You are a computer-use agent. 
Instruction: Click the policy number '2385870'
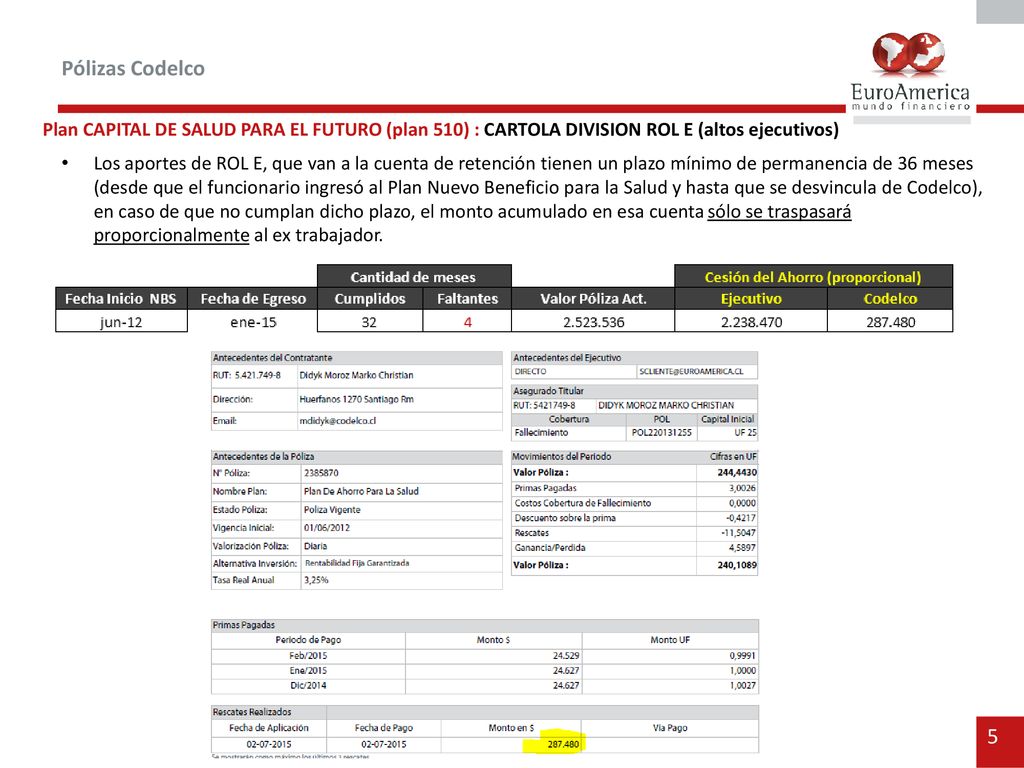click(x=321, y=473)
